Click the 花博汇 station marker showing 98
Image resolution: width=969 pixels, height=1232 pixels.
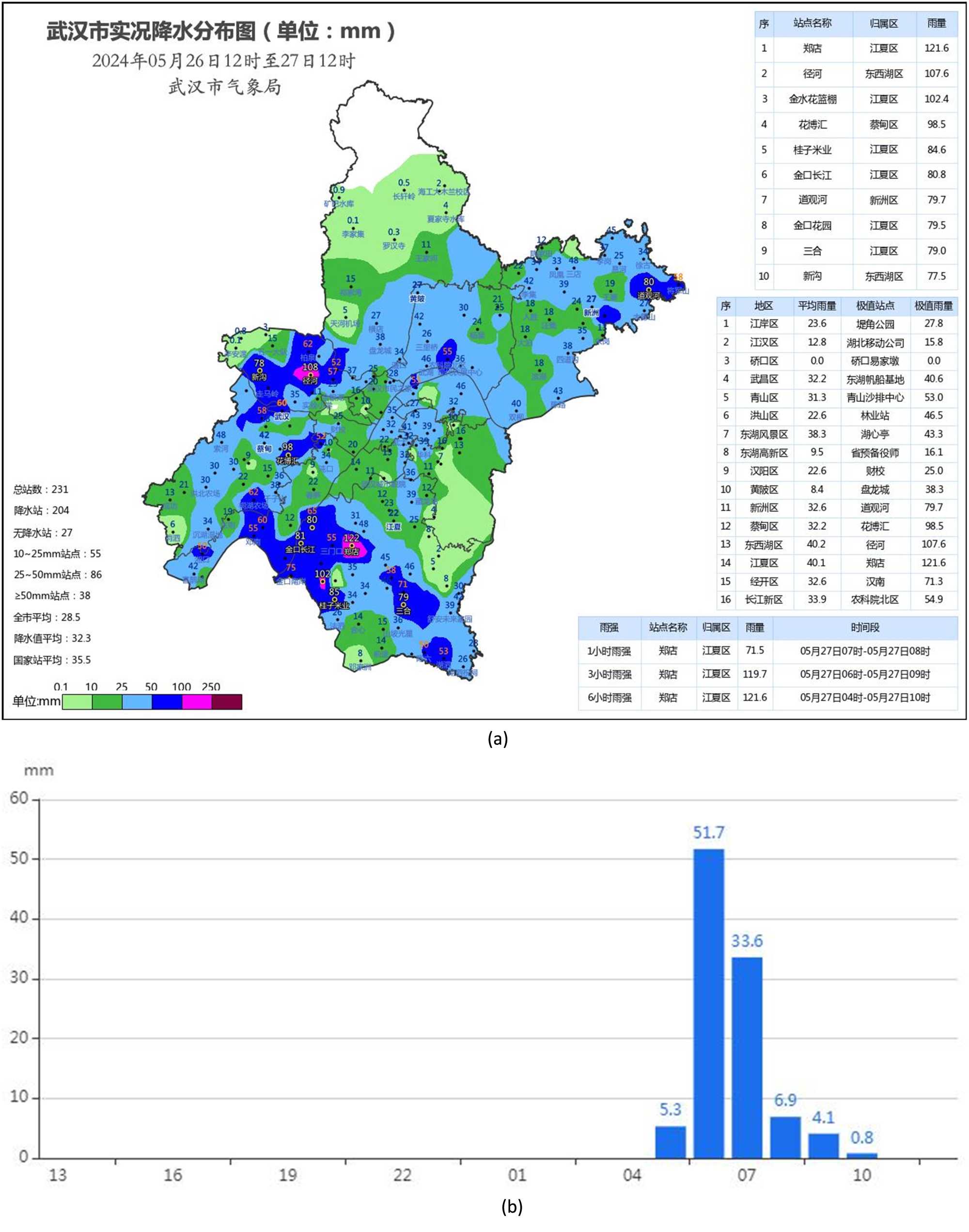click(288, 455)
